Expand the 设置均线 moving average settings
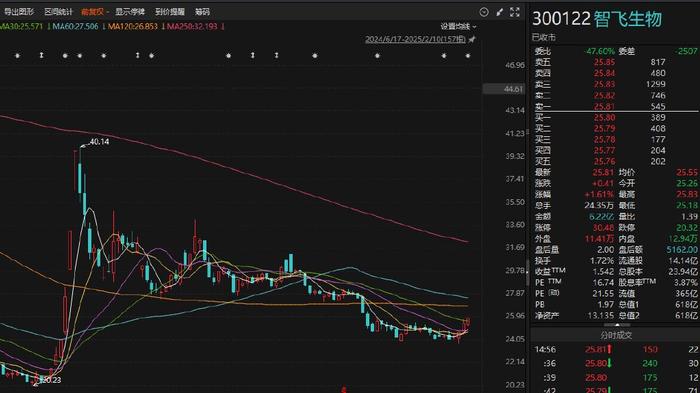The height and width of the screenshot is (393, 700). 458,27
